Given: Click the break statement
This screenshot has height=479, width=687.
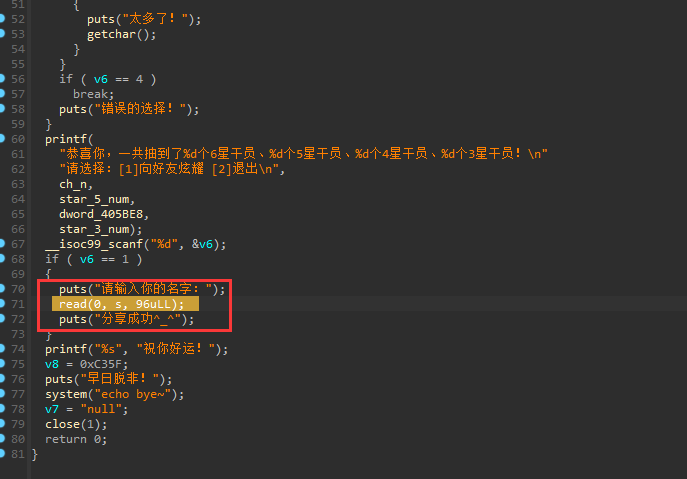Looking at the screenshot, I should tap(94, 94).
